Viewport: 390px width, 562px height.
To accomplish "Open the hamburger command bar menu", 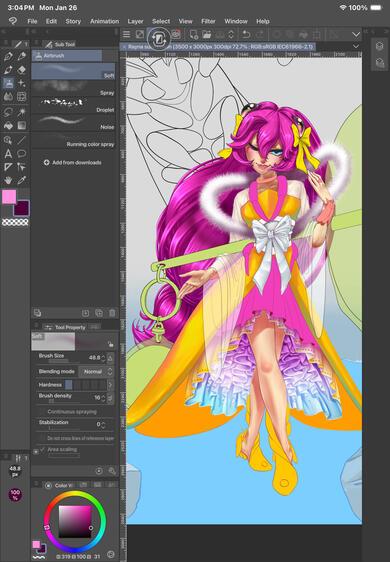I will click(127, 34).
